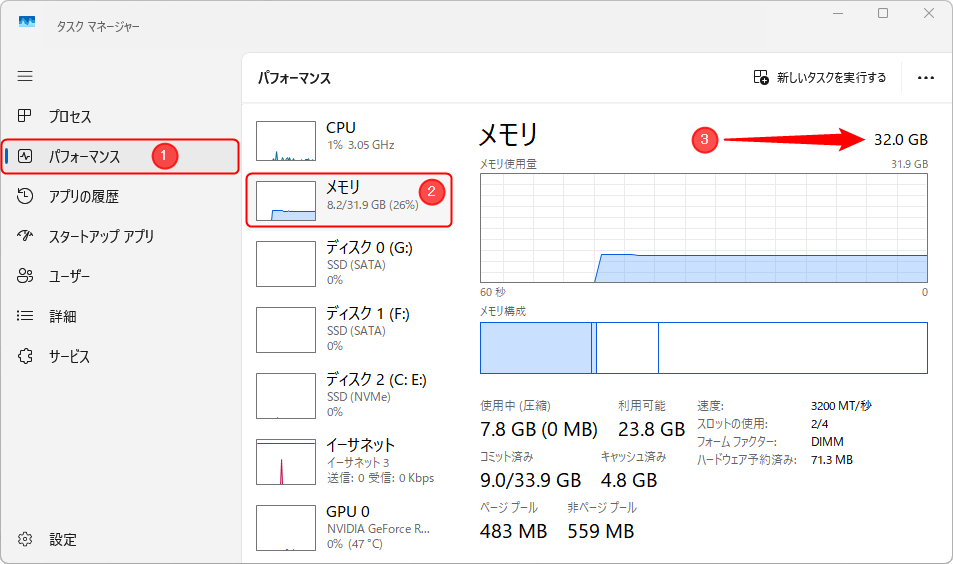Click the memory composition bar
953x564 pixels.
click(703, 348)
